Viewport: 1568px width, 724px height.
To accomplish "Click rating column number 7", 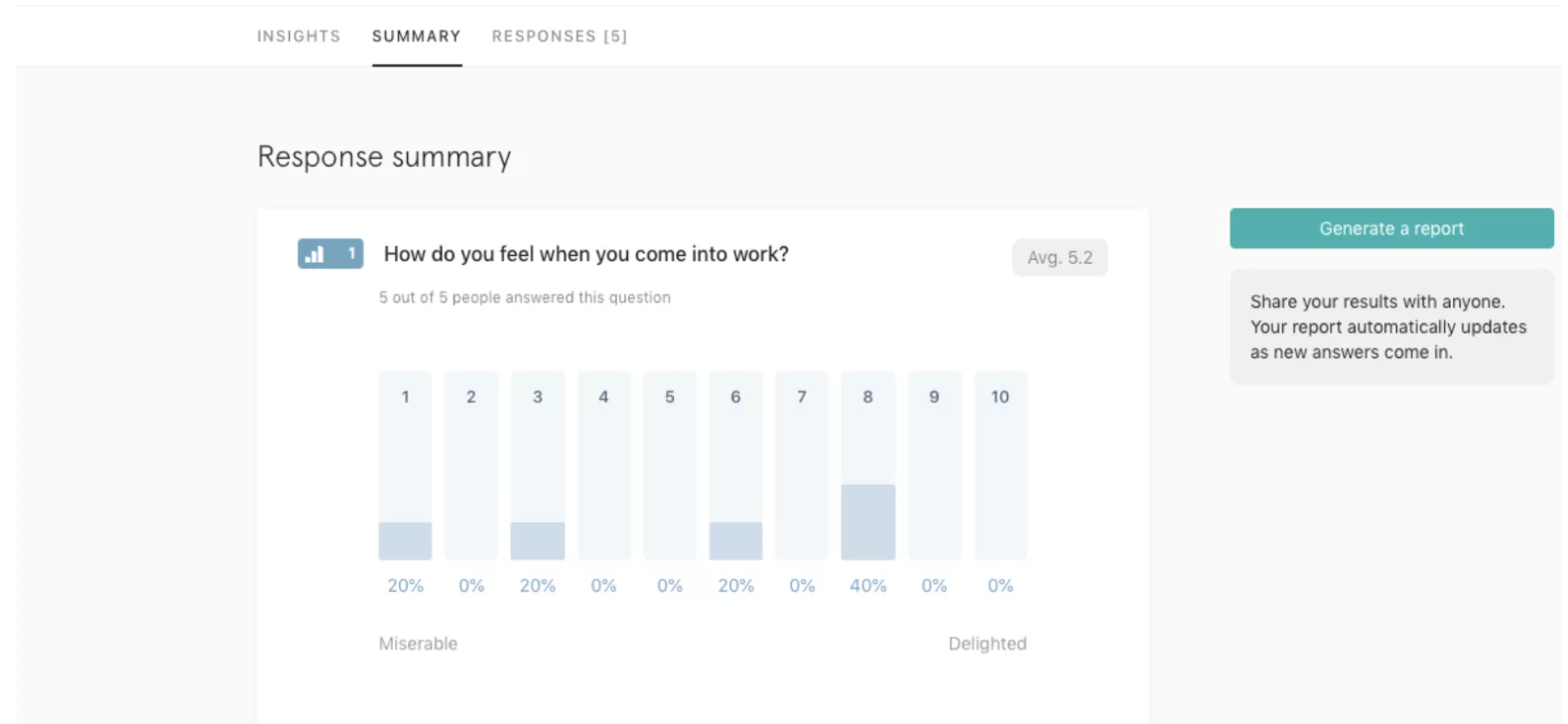I will pos(802,466).
